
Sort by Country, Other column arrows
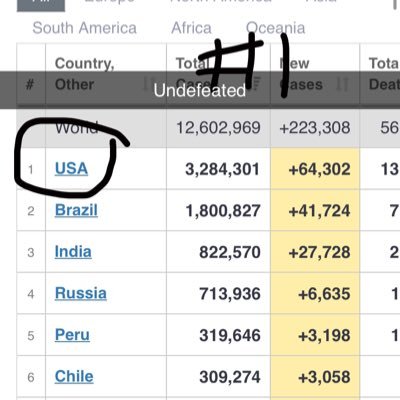pos(148,84)
